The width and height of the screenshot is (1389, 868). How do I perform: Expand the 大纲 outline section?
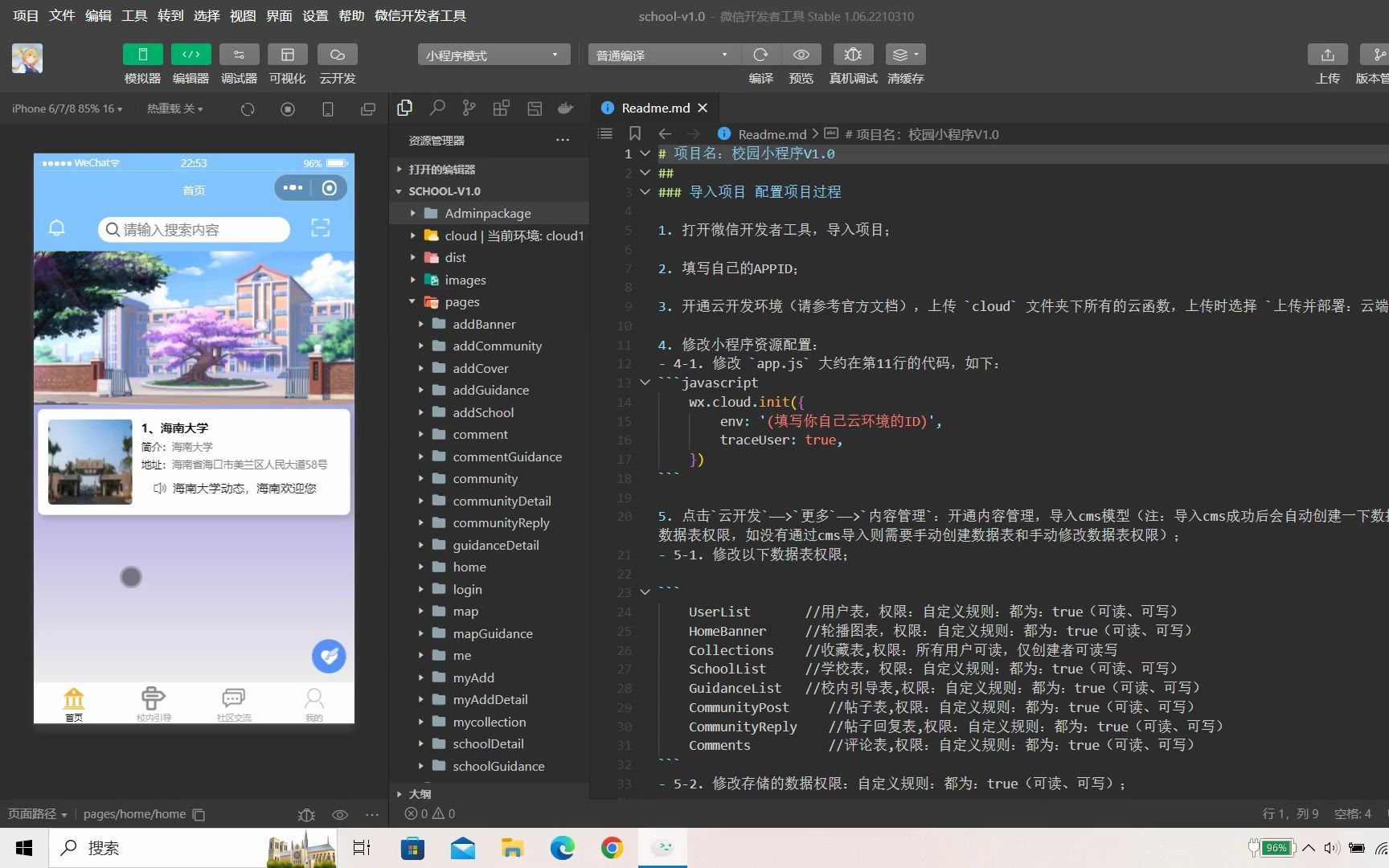click(x=489, y=793)
